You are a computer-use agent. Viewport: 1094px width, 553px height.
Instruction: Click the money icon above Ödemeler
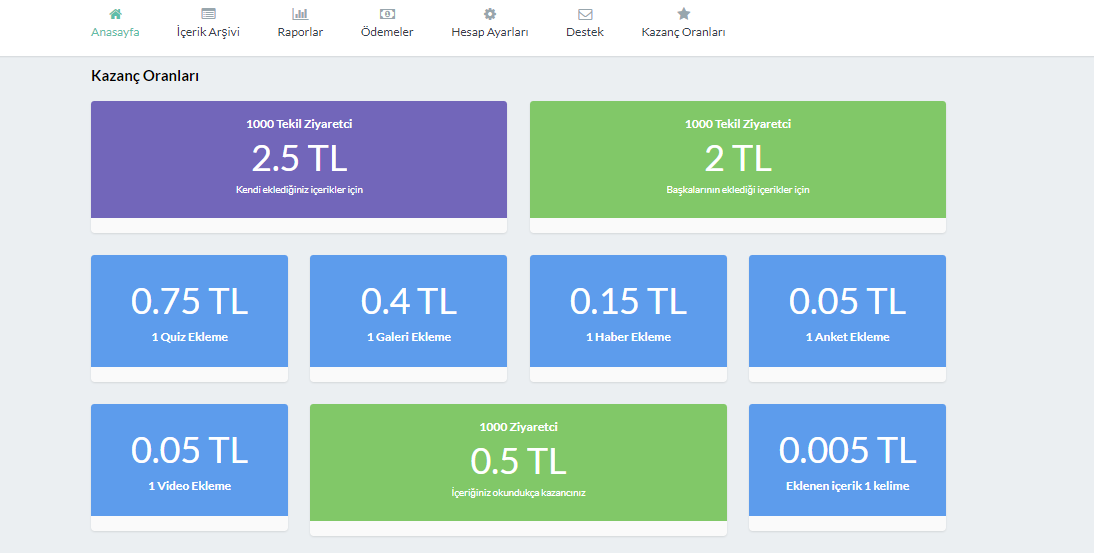tap(387, 14)
